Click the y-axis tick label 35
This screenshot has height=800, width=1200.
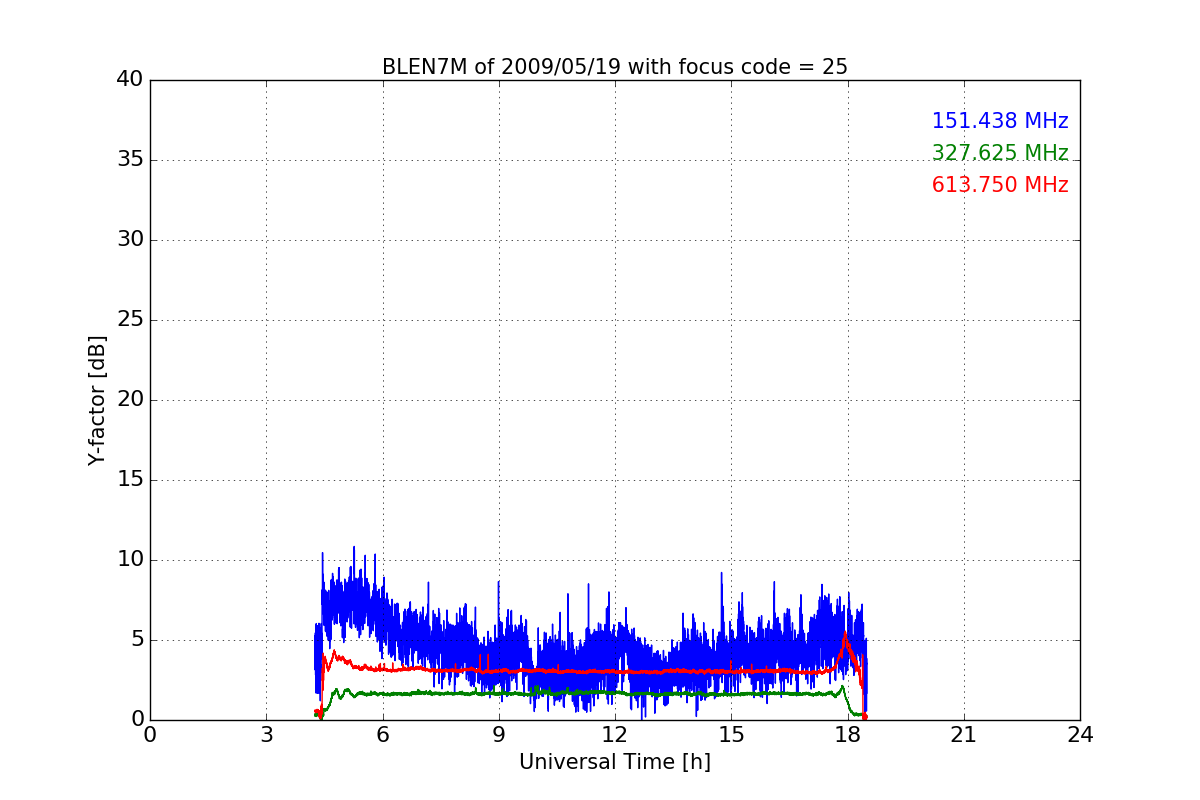point(130,160)
